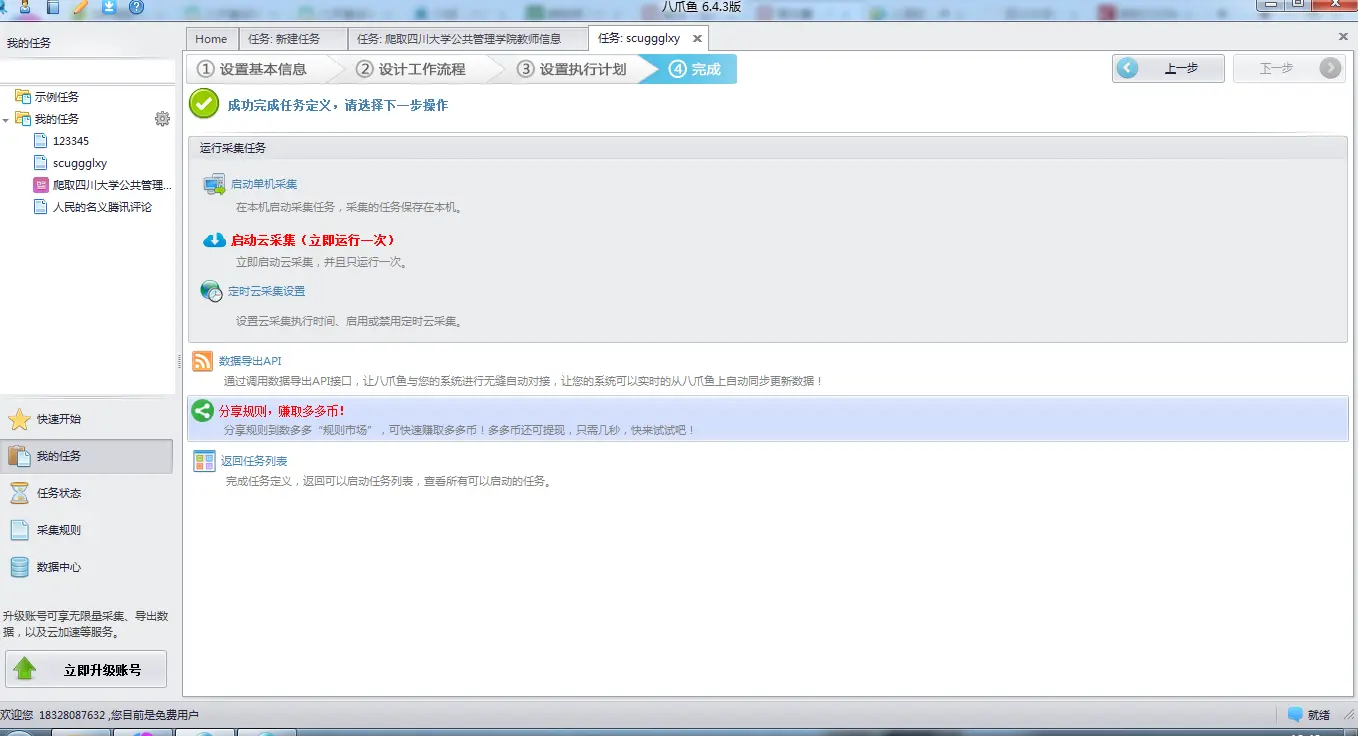Collapse the 我的任务 tree node arrow

[6, 120]
